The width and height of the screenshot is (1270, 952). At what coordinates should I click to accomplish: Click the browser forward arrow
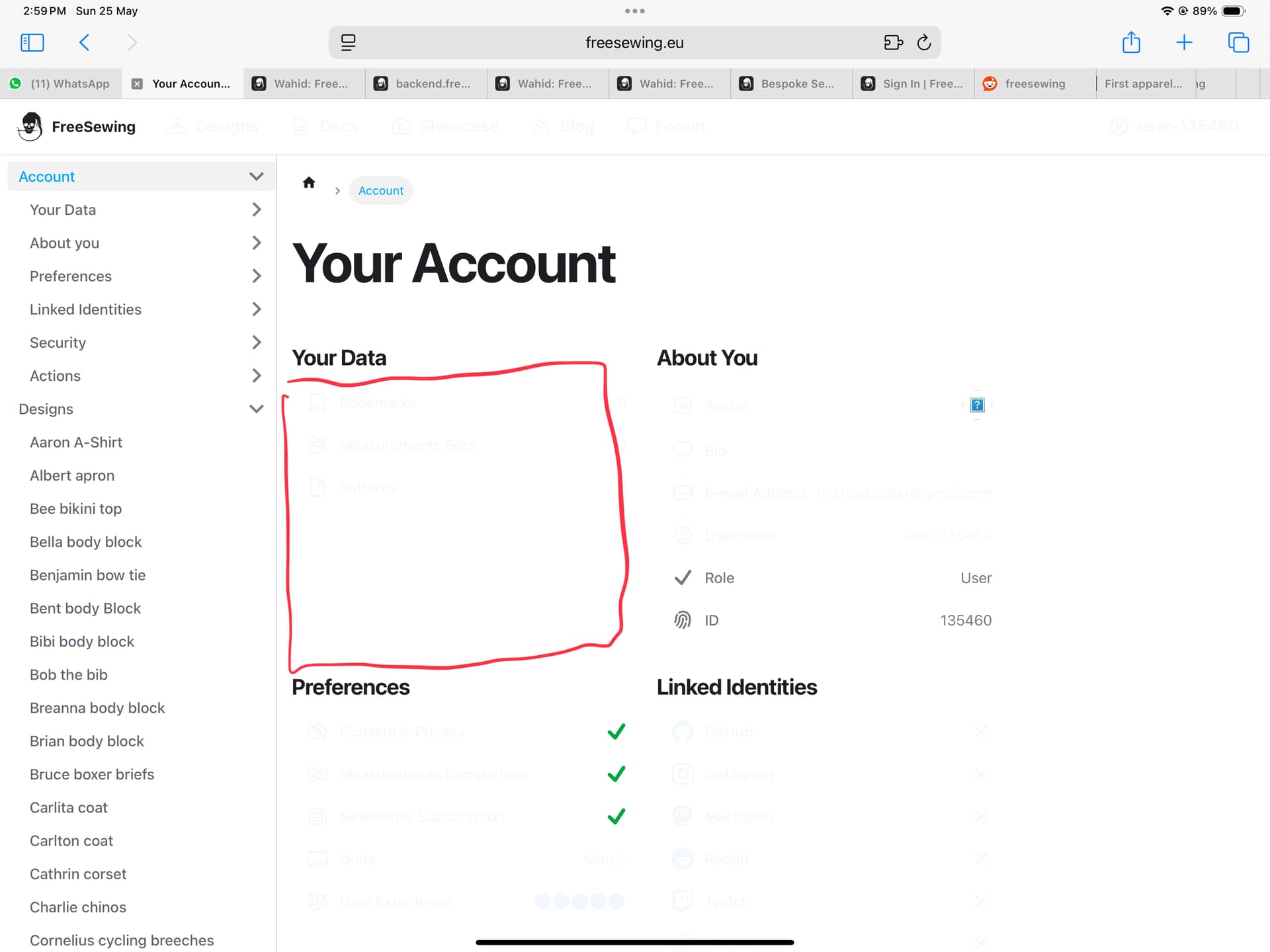pyautogui.click(x=132, y=43)
